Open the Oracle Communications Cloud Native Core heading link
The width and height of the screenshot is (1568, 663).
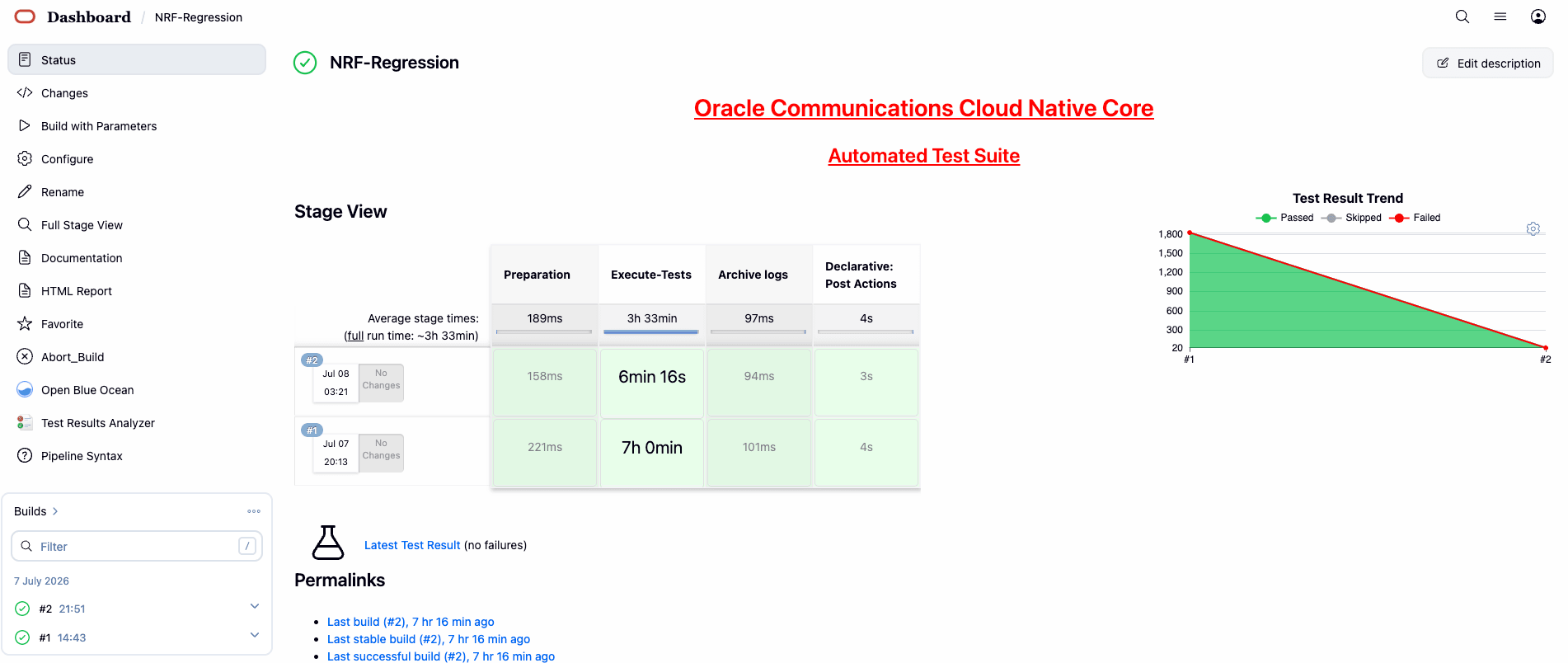[x=923, y=108]
